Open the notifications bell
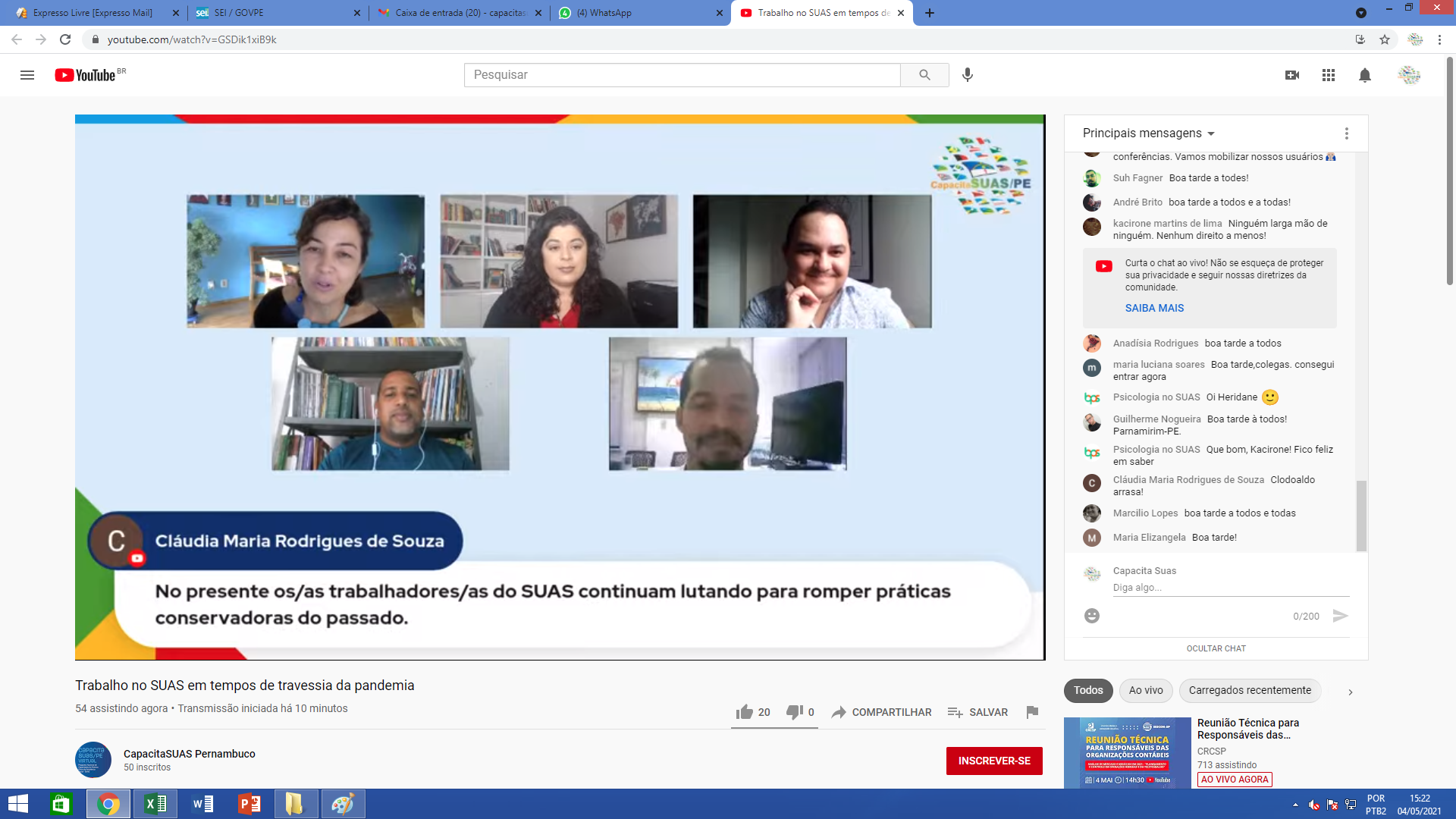This screenshot has height=819, width=1456. (x=1365, y=75)
